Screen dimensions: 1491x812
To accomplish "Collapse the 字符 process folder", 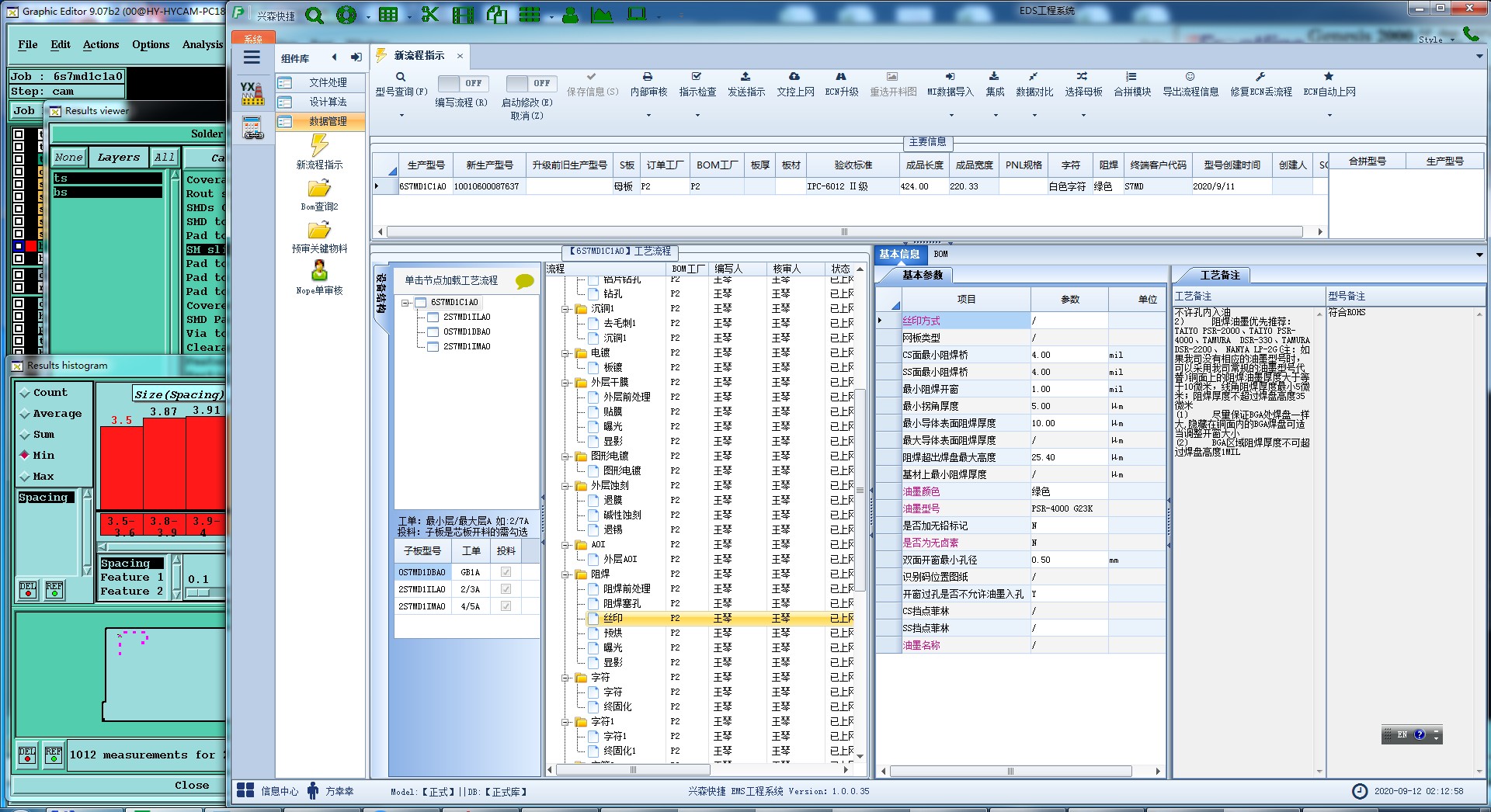I will click(x=566, y=678).
